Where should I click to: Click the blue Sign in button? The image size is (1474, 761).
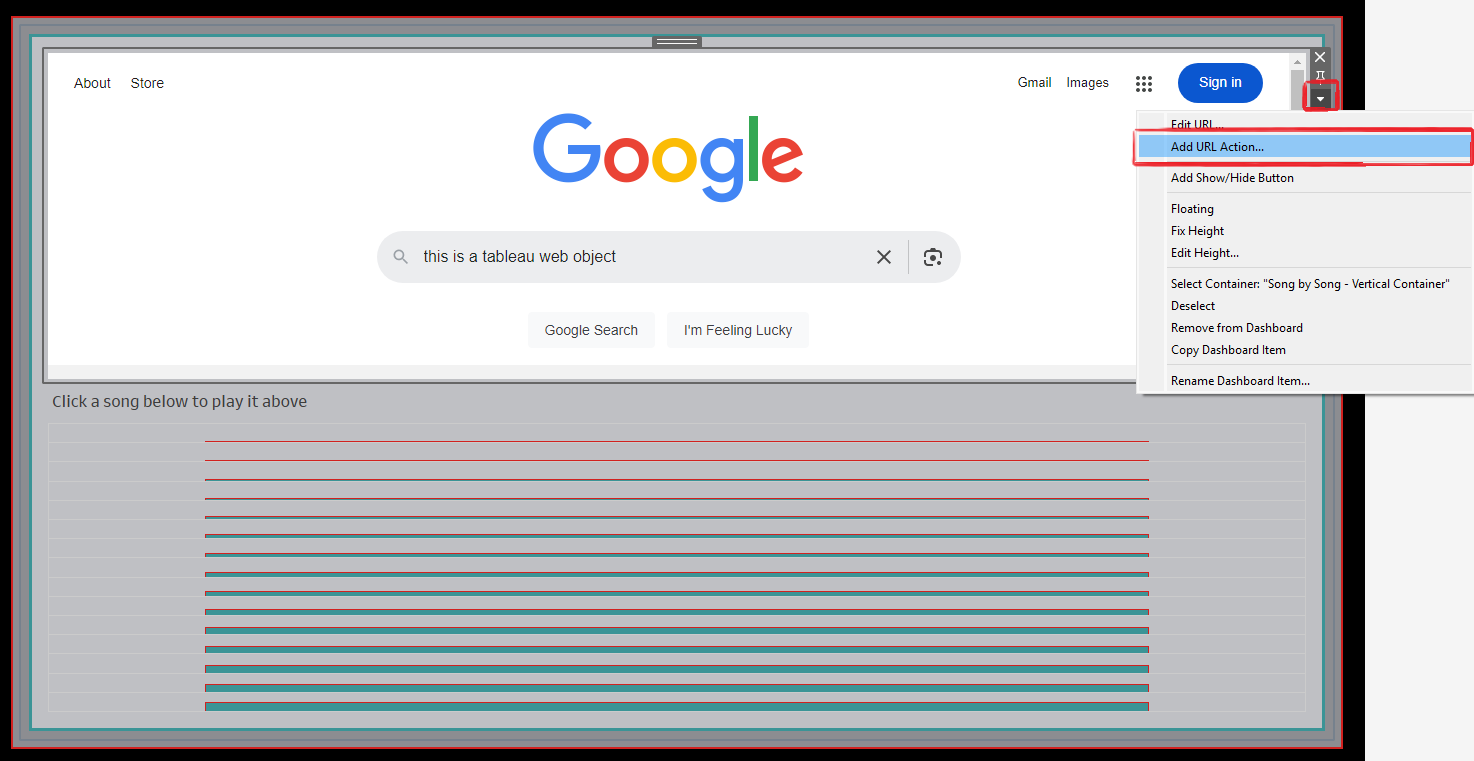point(1220,83)
